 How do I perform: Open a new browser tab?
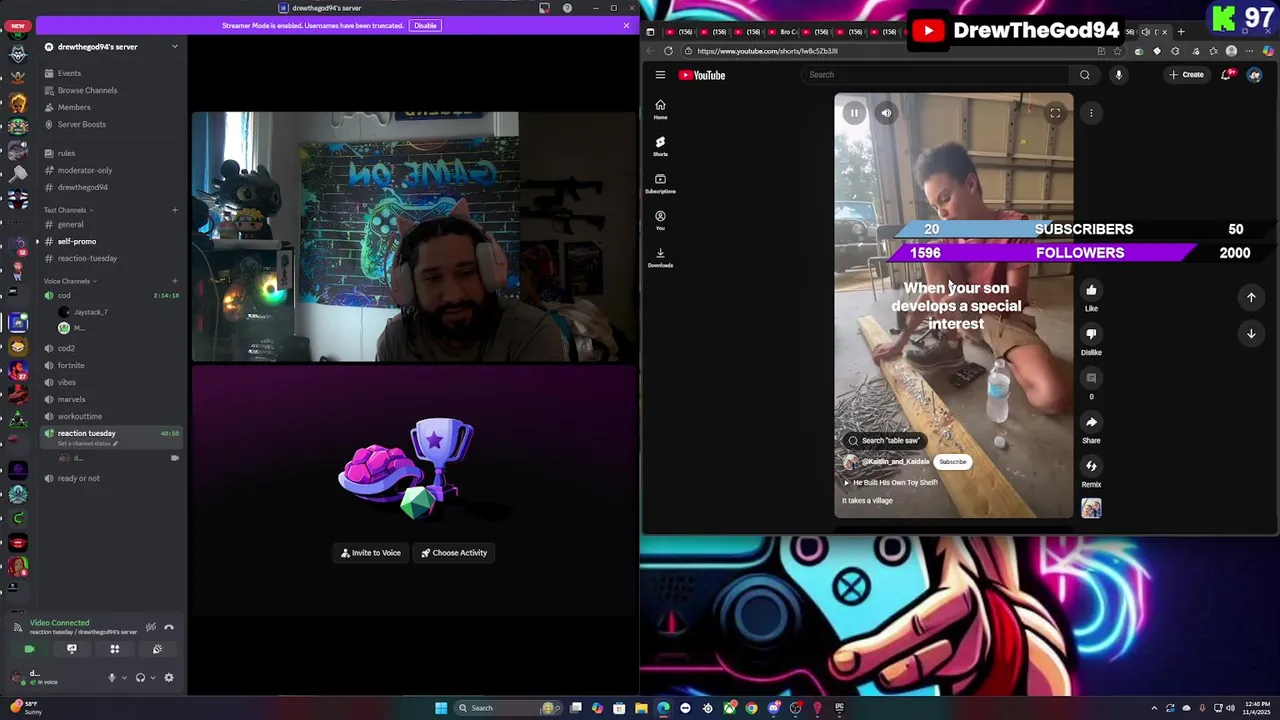tap(1180, 32)
